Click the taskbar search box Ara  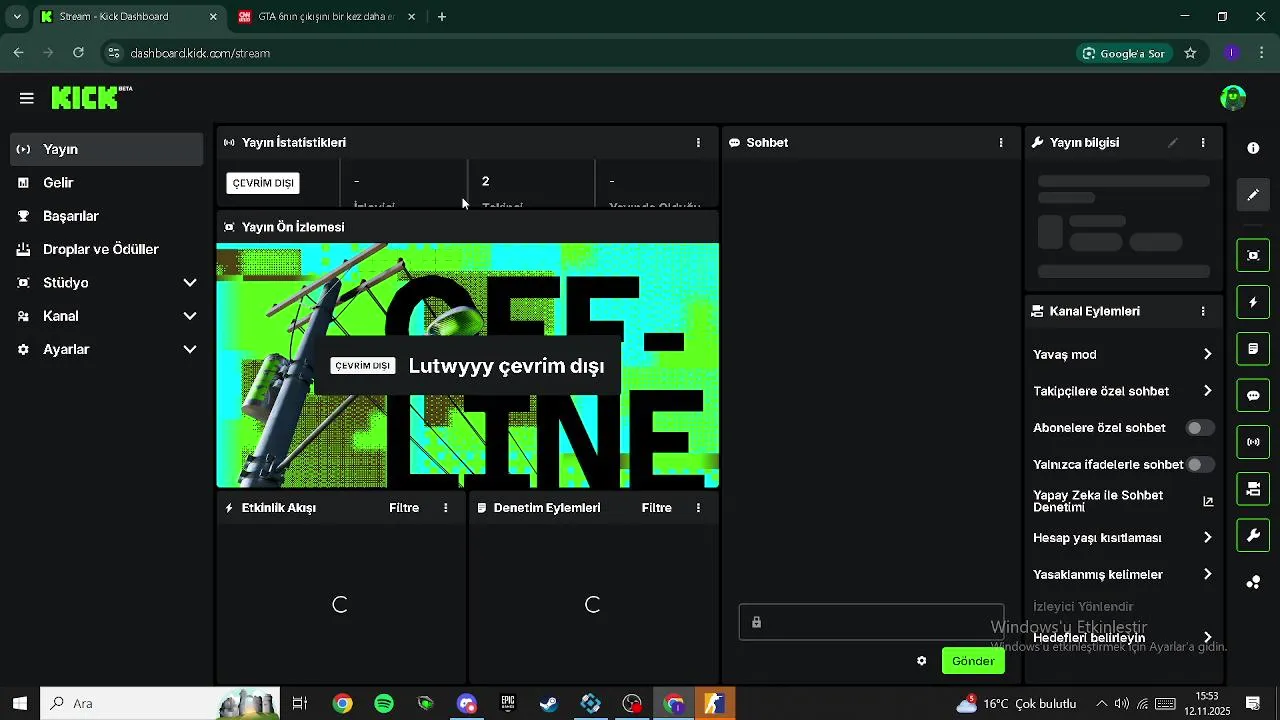click(x=160, y=704)
